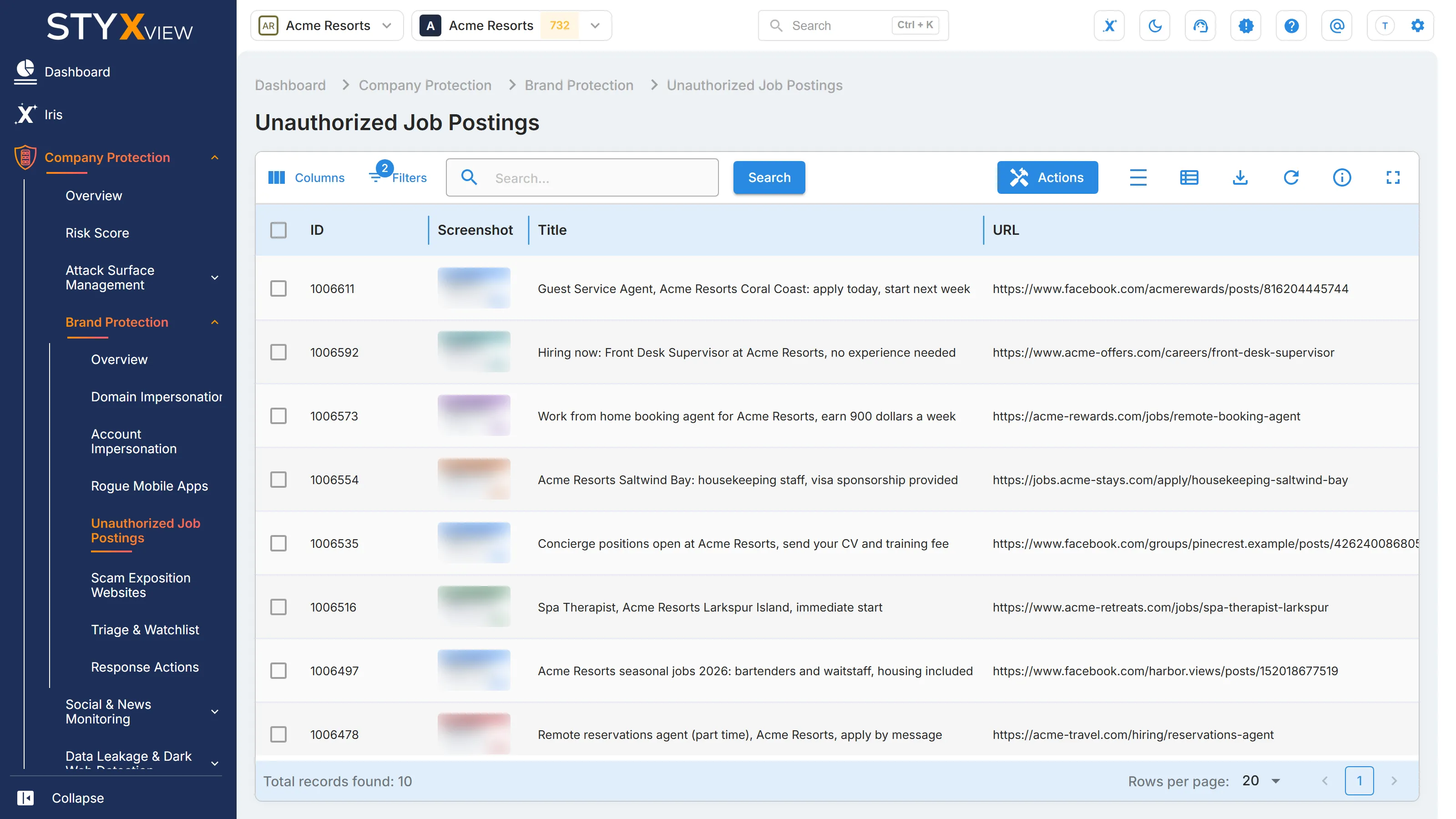Click the Title column header
Screen dimensions: 1456x819
(551, 230)
